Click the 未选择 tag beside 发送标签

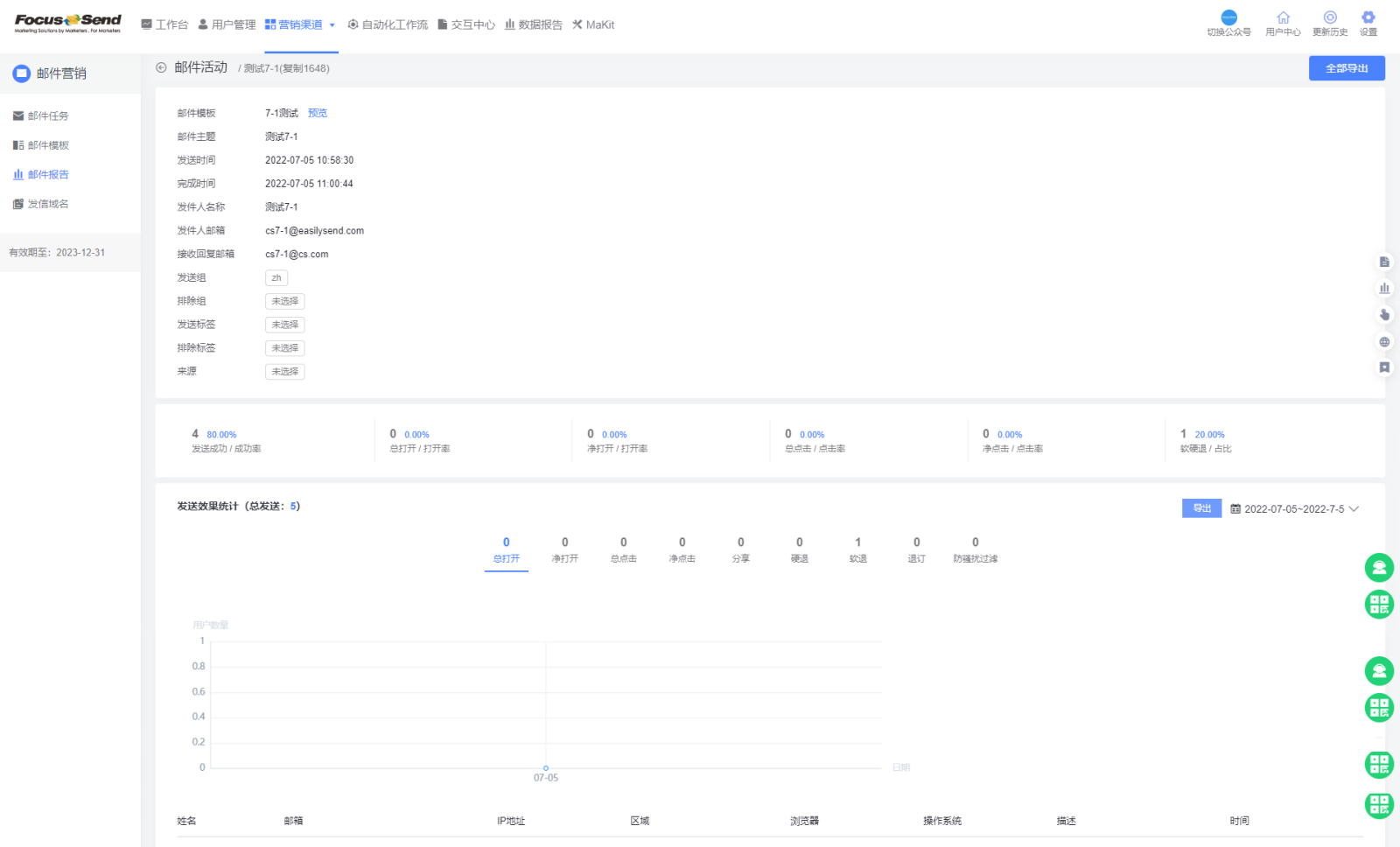(x=285, y=325)
